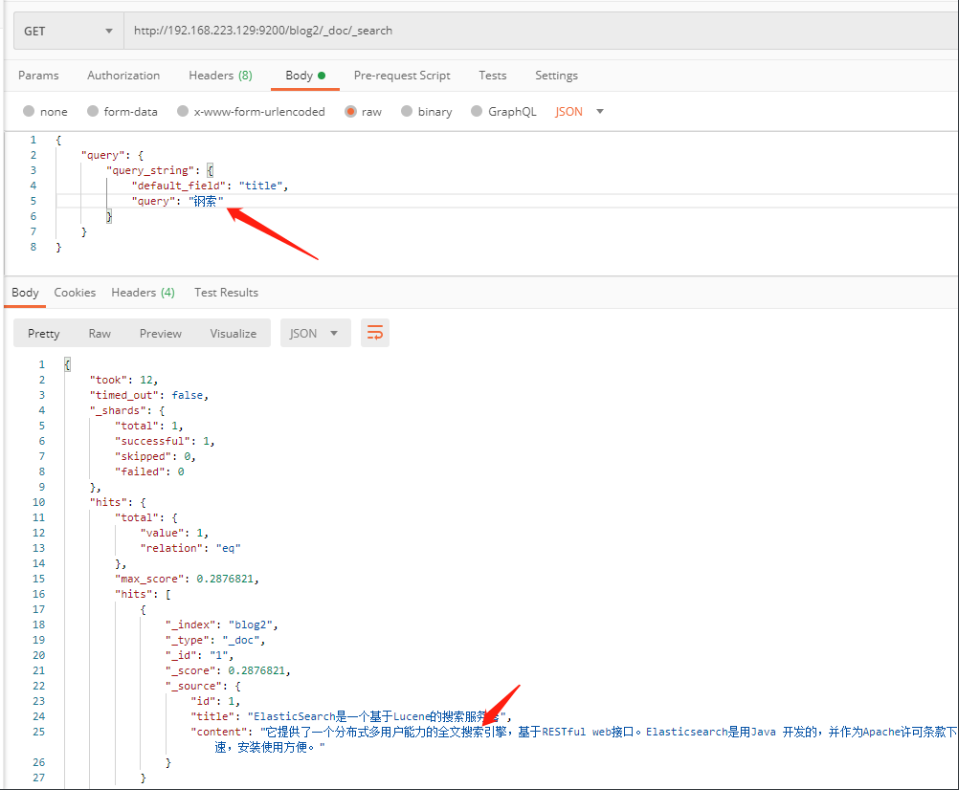This screenshot has width=959, height=790.
Task: Click the "_index": "blog2" response line
Action: click(221, 624)
